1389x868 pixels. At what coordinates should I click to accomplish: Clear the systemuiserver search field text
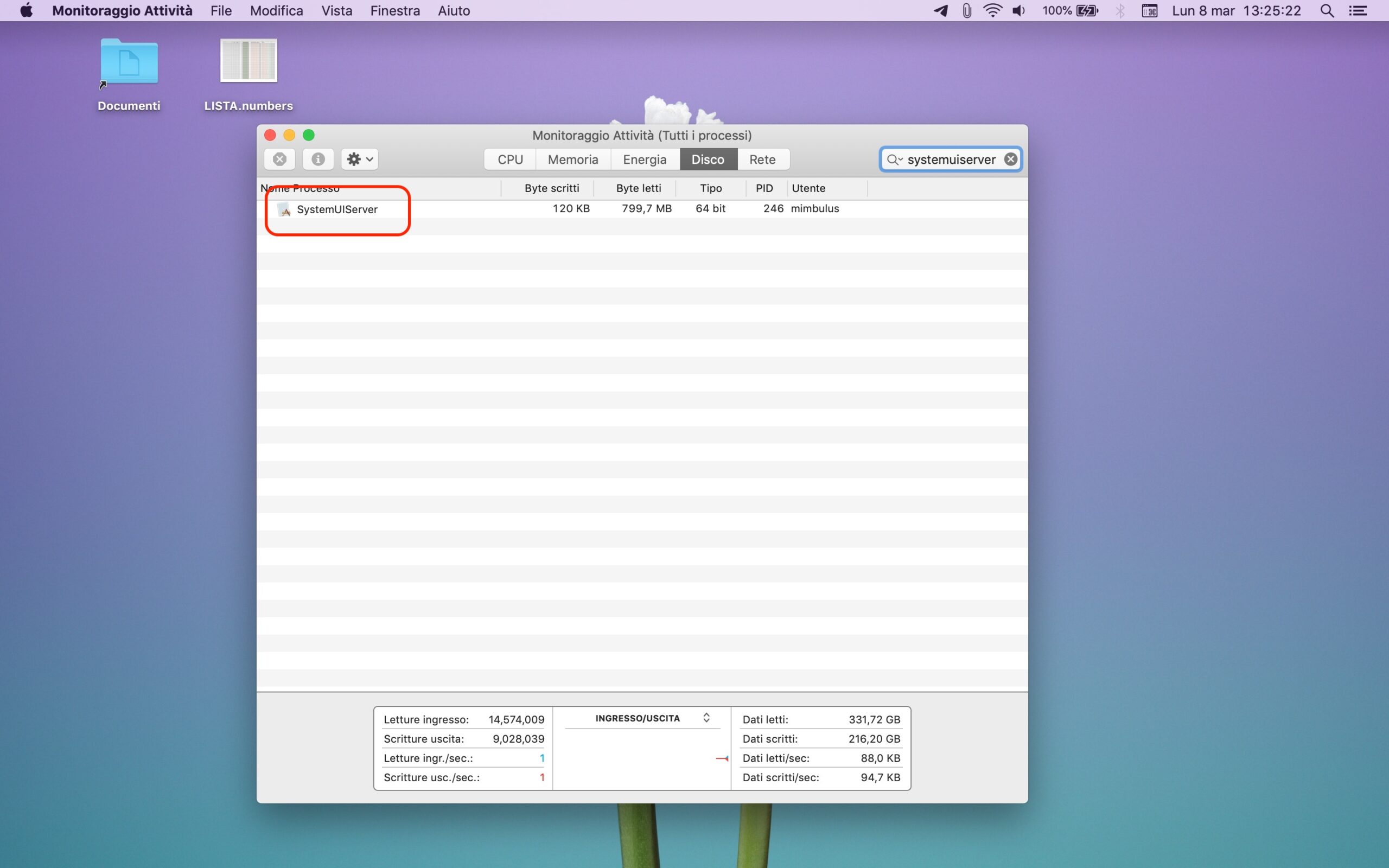(1011, 159)
